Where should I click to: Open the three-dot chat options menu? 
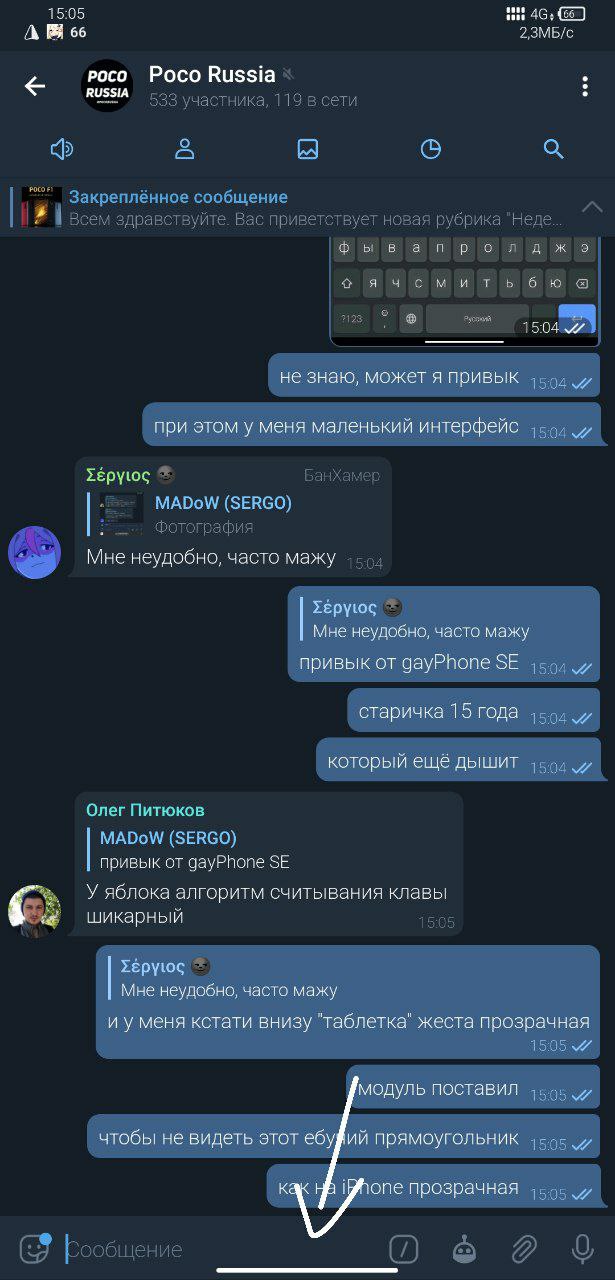585,86
